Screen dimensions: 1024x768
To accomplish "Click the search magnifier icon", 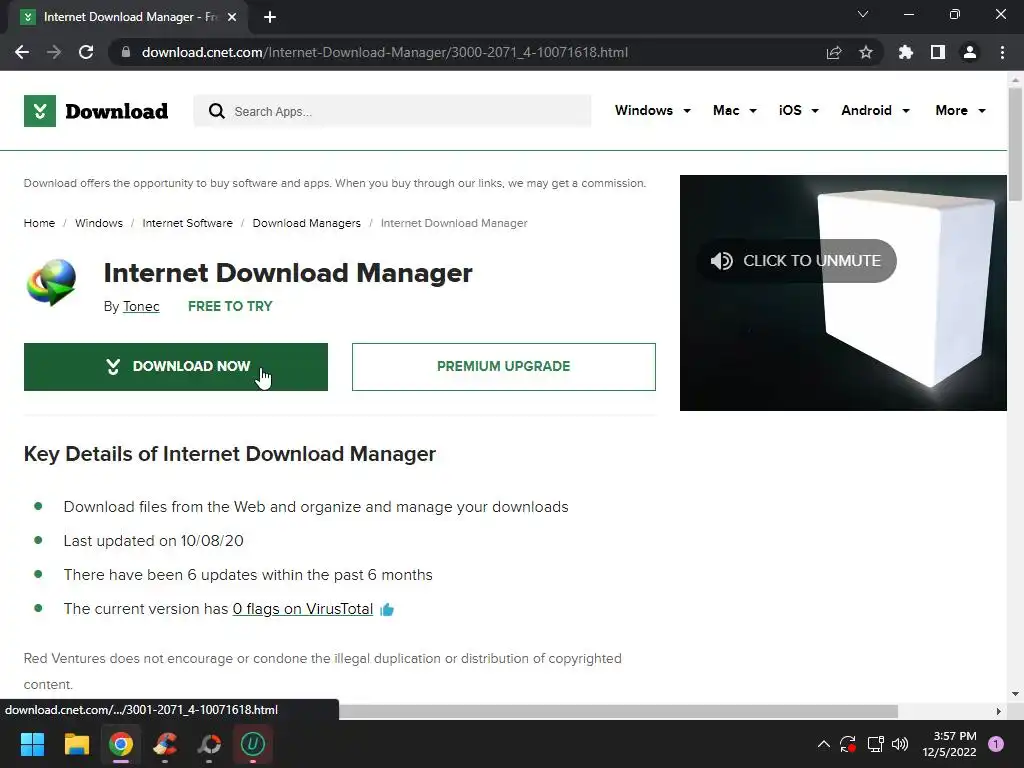I will (x=217, y=111).
